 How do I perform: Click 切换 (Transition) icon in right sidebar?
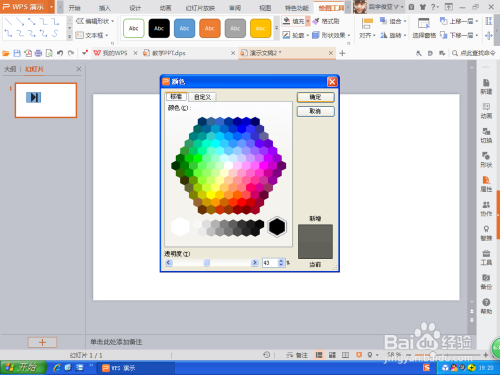[486, 135]
